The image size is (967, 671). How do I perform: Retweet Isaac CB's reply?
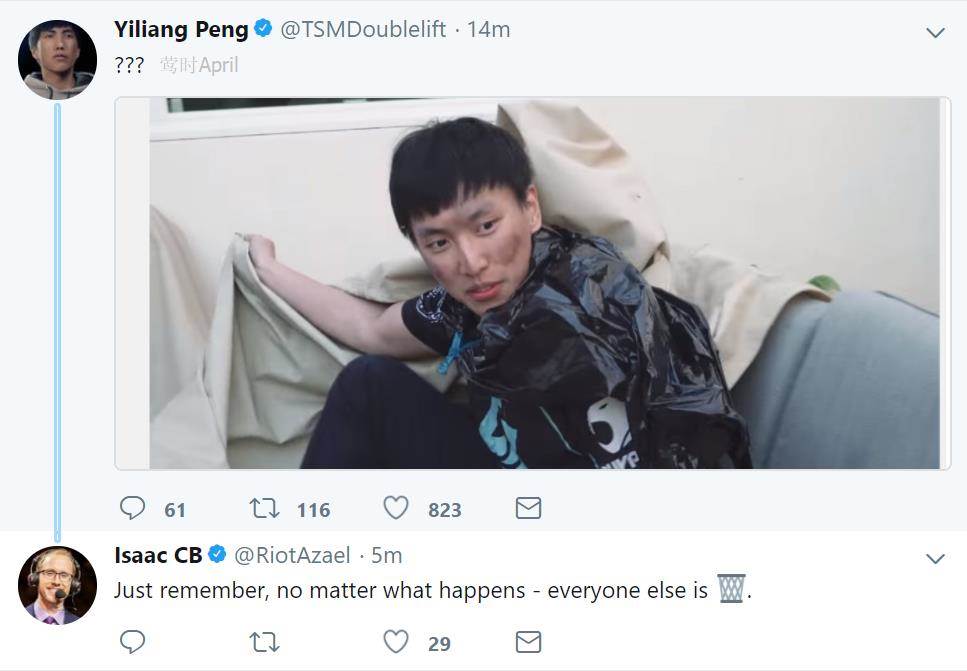point(265,642)
